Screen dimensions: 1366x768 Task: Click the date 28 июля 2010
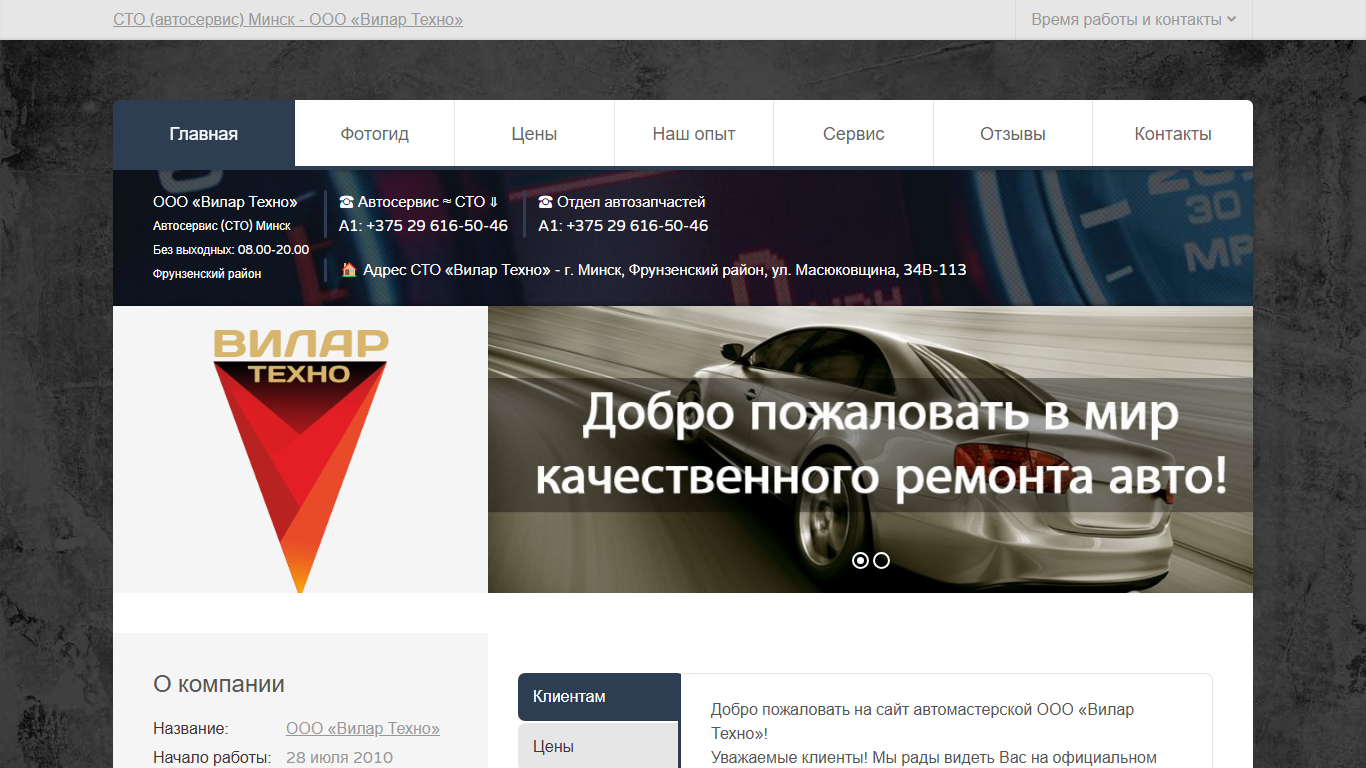[x=340, y=758]
